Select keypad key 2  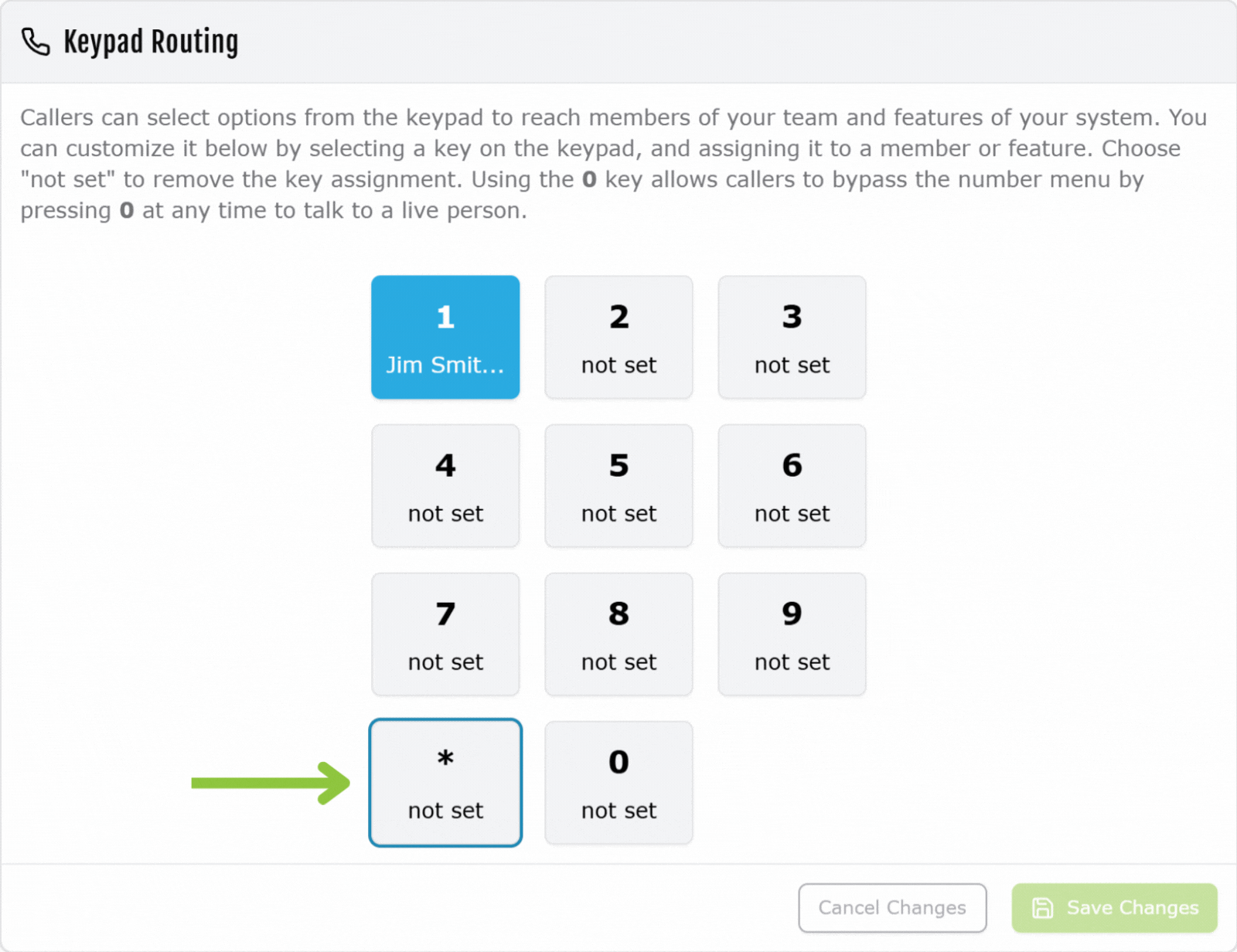pos(618,338)
